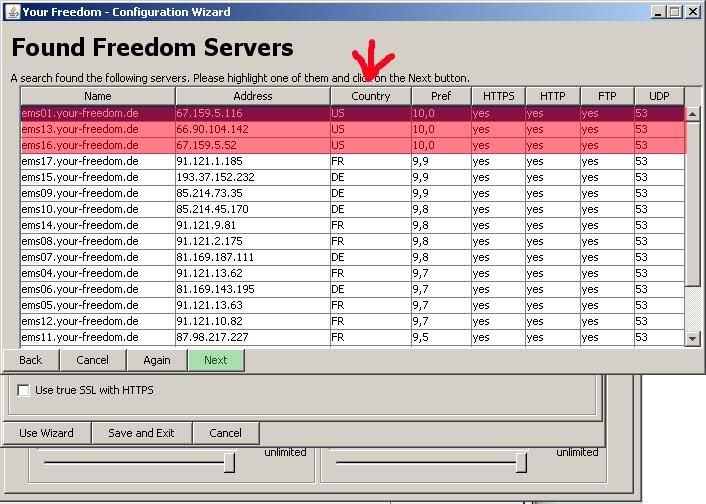This screenshot has height=504, width=706.
Task: Select server ems04.your-freedom.de
Action: (x=353, y=273)
